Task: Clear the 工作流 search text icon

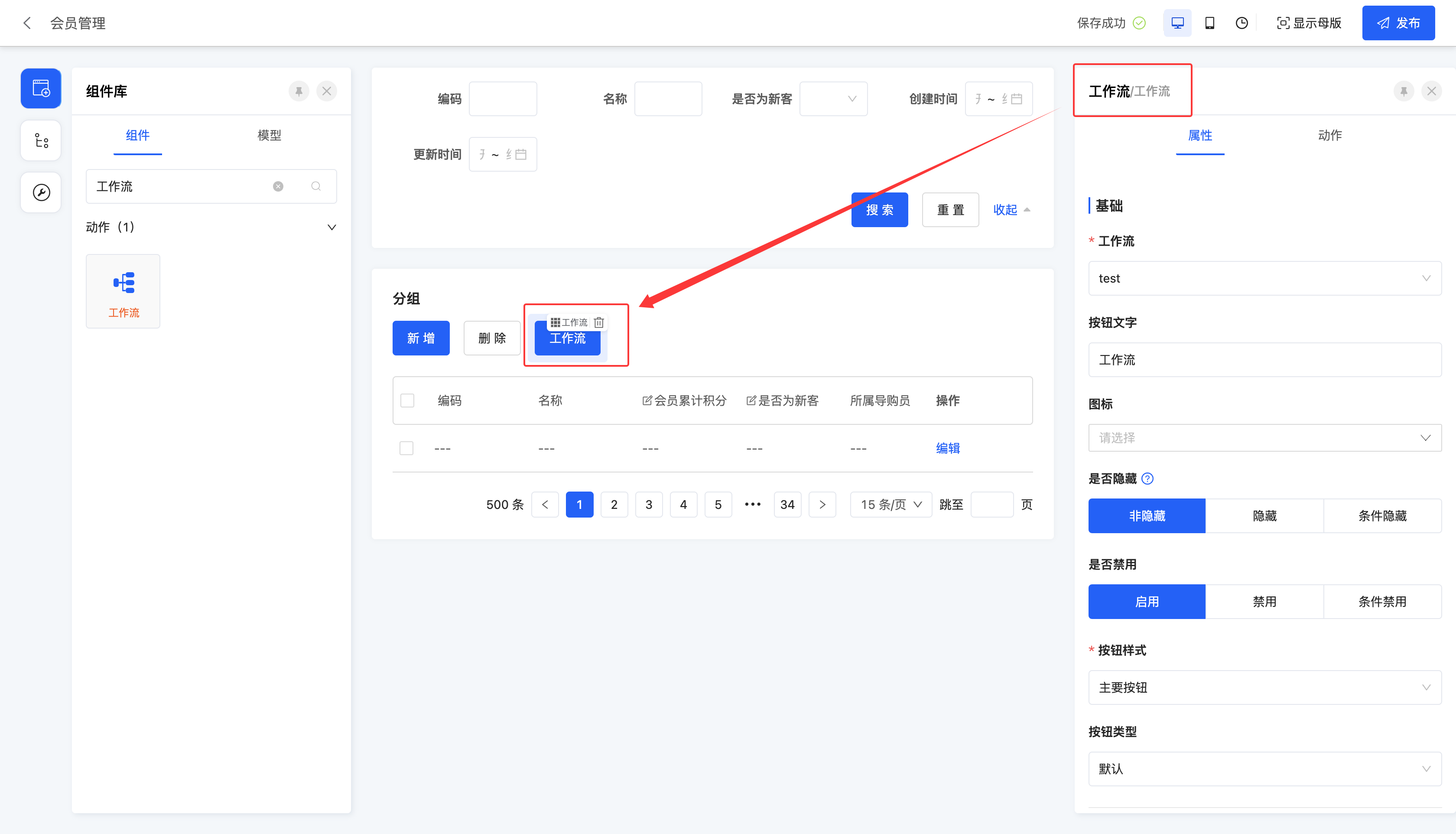Action: (278, 186)
